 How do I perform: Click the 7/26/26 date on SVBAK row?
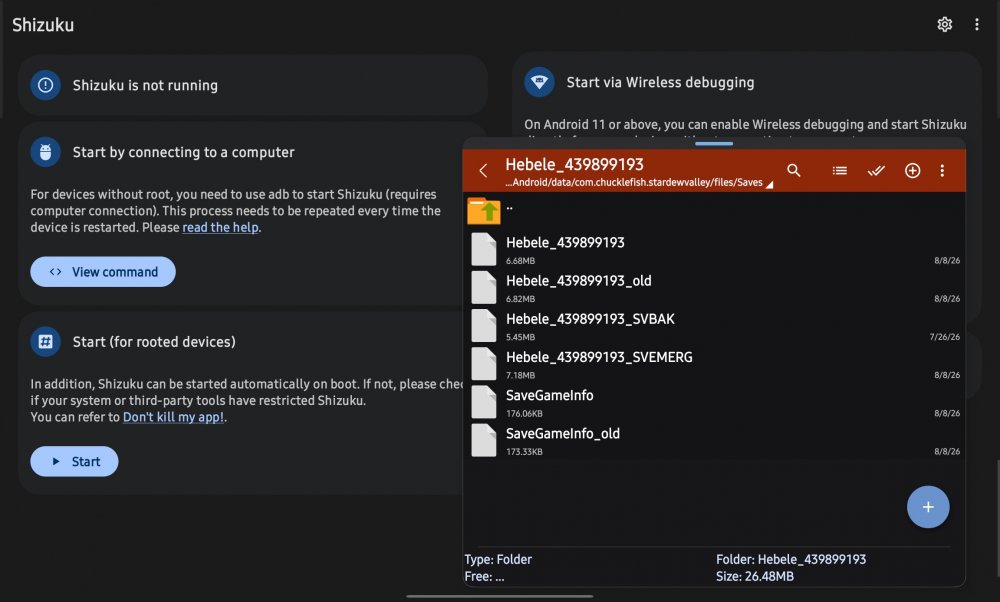pos(945,337)
